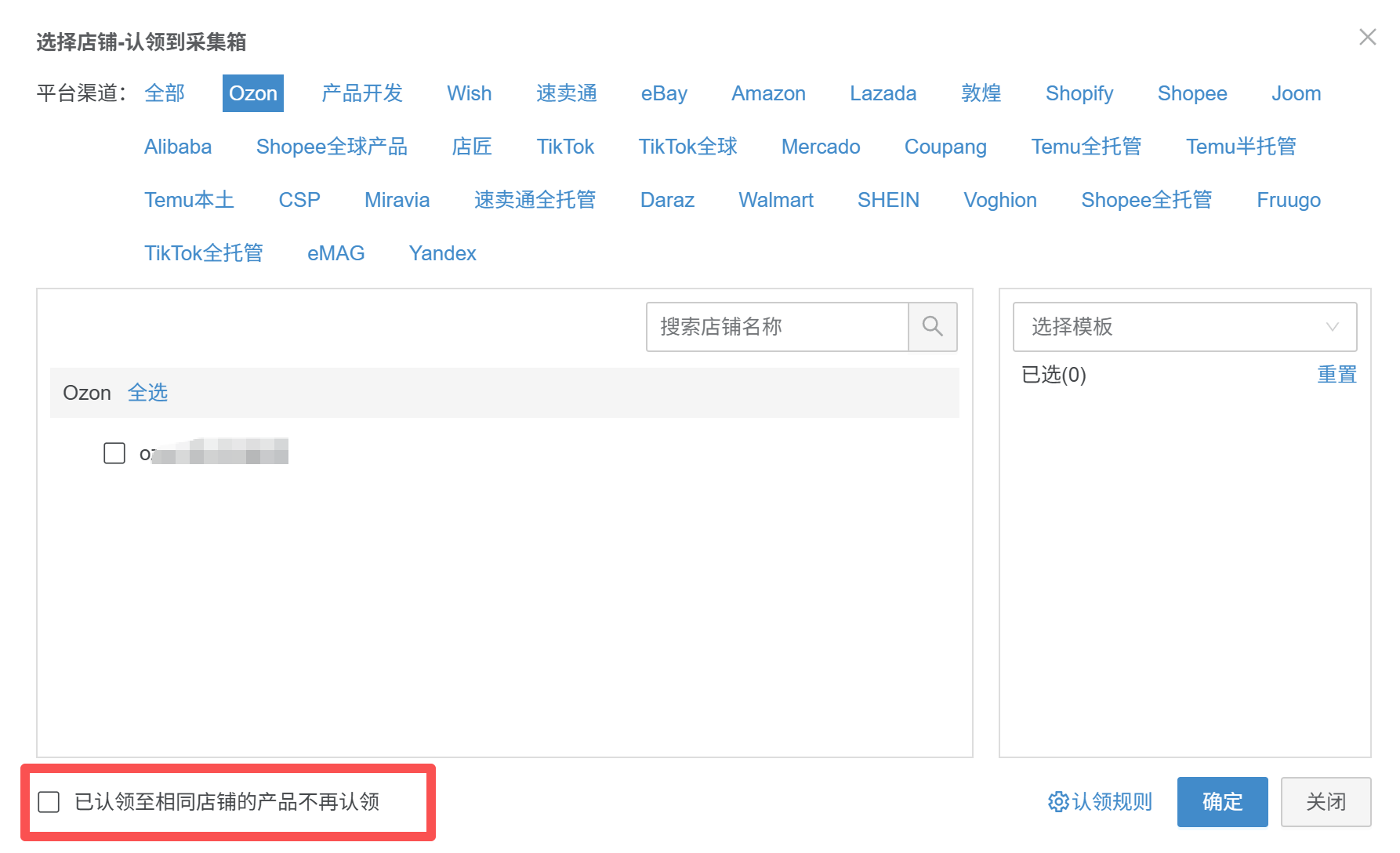
Task: Select the Mercado platform tab
Action: point(821,147)
